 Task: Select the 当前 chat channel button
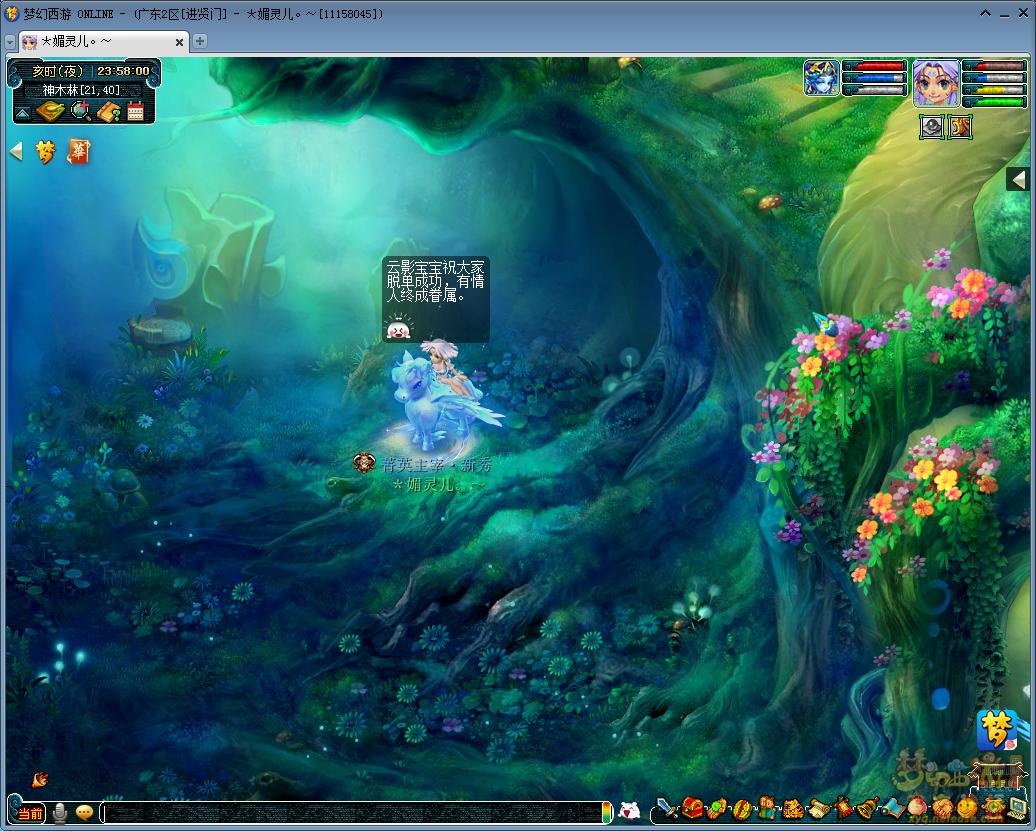(x=30, y=813)
